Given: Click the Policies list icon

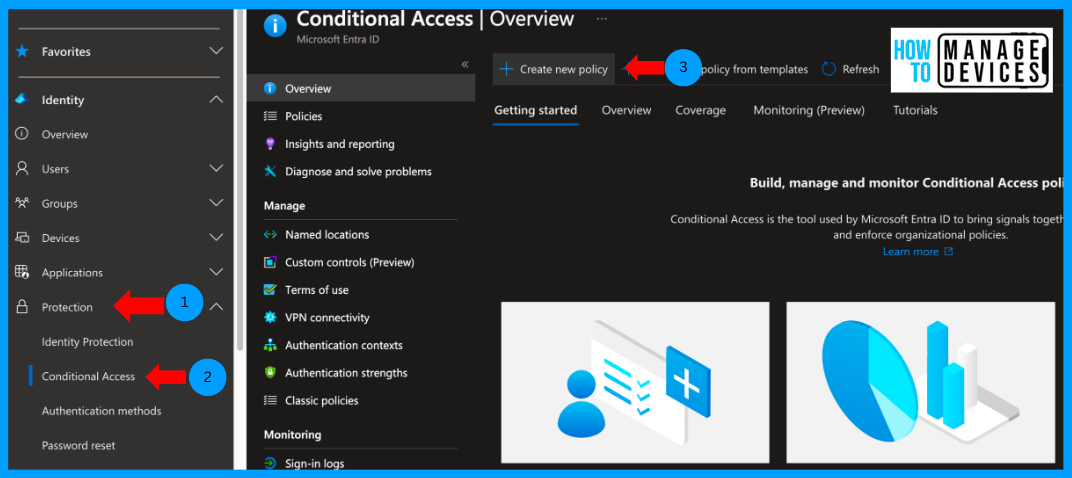Looking at the screenshot, I should click(270, 116).
